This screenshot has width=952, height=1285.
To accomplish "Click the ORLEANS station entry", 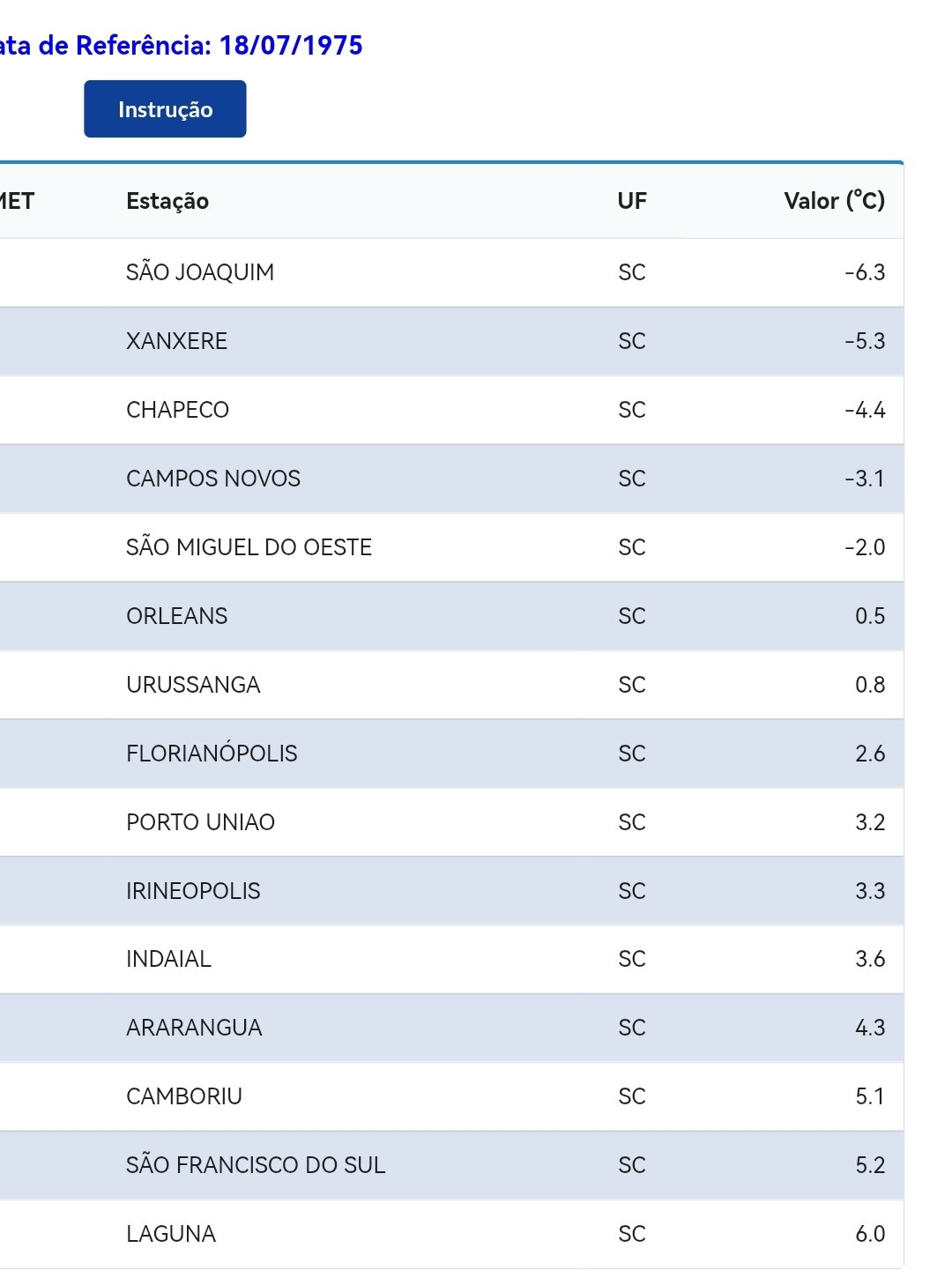I will 177,616.
